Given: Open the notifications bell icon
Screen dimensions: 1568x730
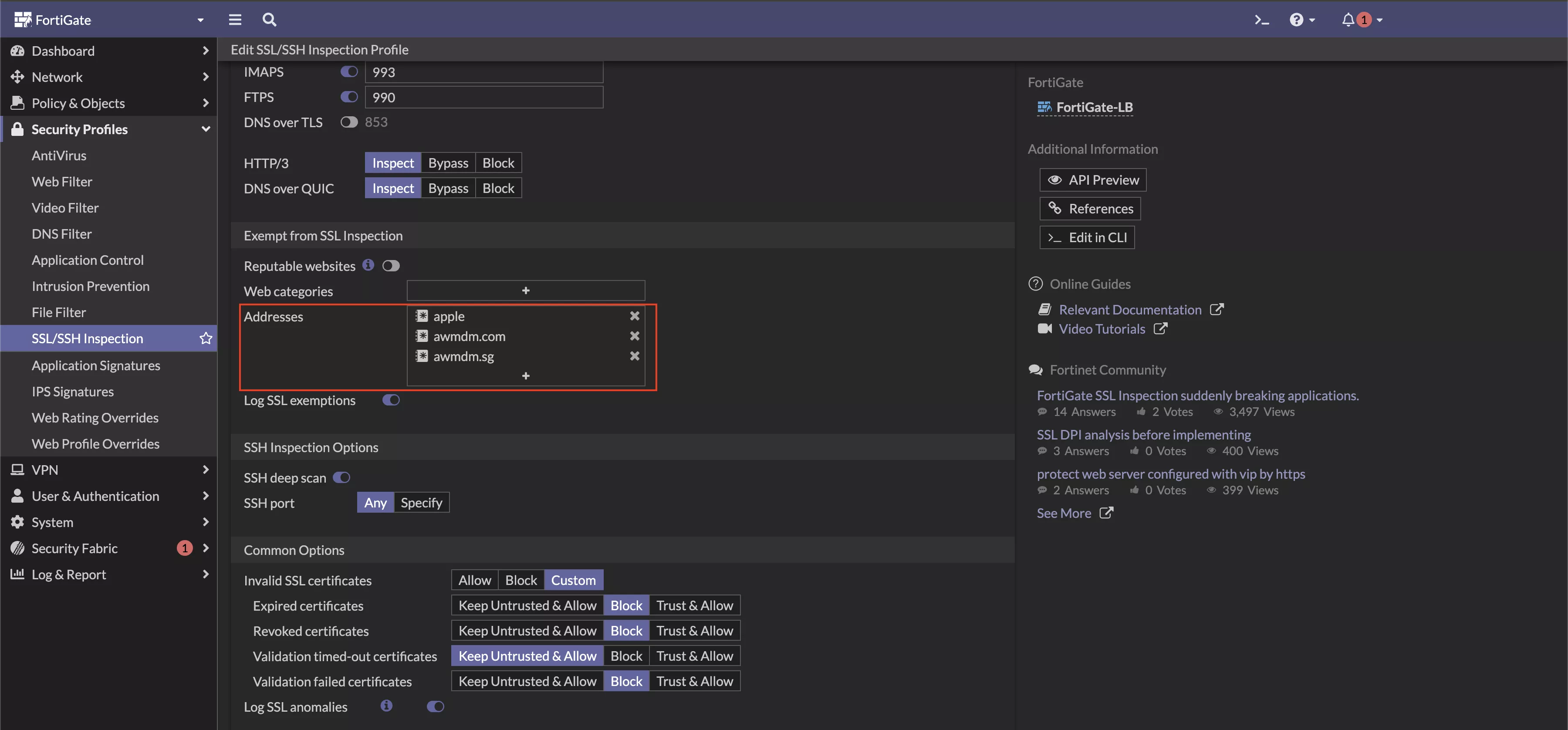Looking at the screenshot, I should pyautogui.click(x=1348, y=20).
